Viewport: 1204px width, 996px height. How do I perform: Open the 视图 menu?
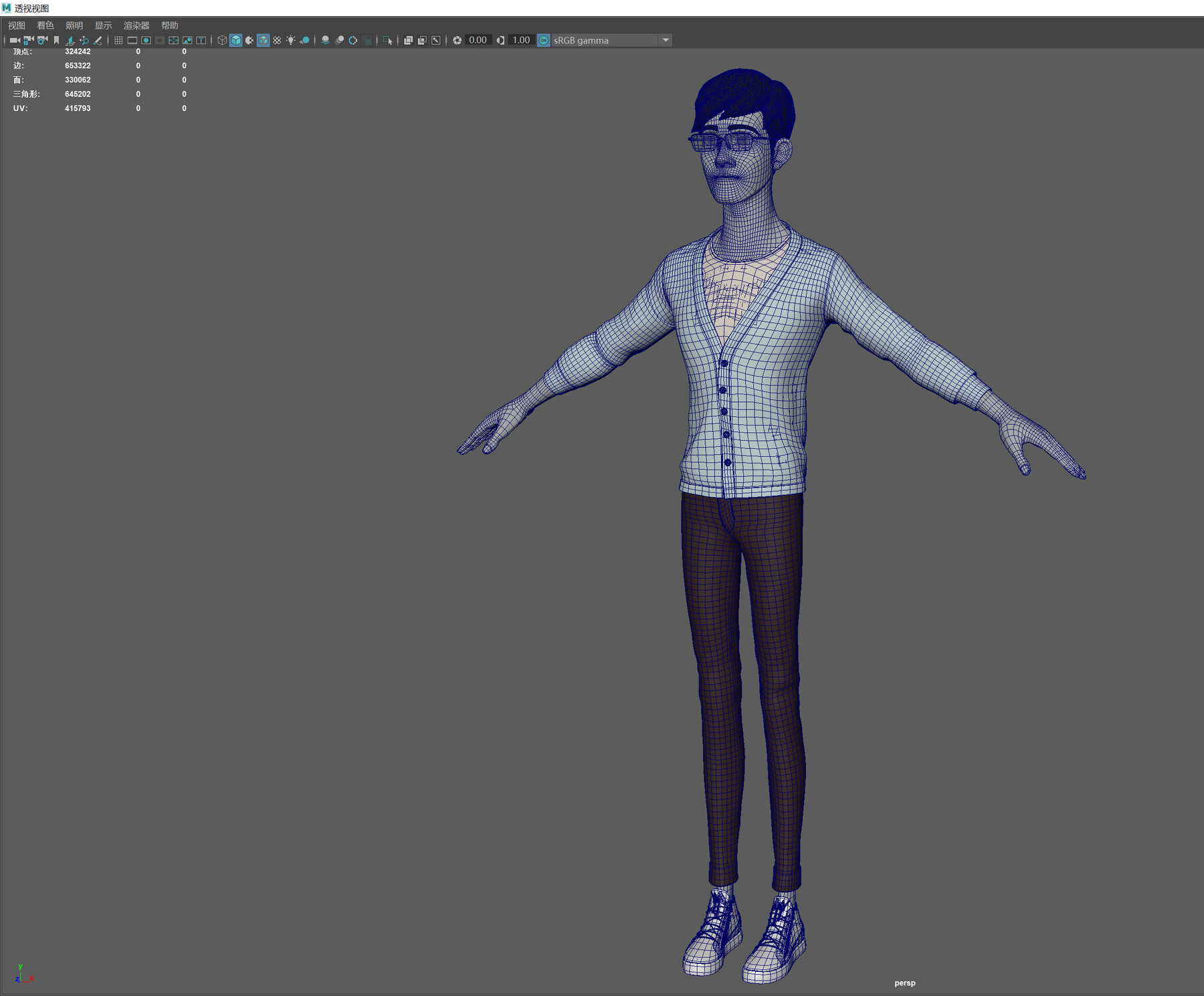pyautogui.click(x=16, y=25)
